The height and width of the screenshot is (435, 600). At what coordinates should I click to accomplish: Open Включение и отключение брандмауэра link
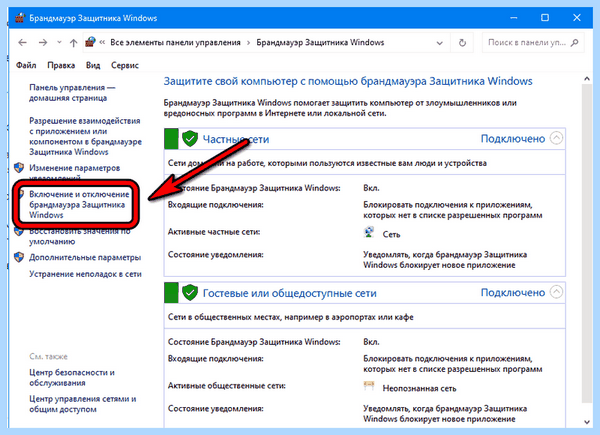79,204
